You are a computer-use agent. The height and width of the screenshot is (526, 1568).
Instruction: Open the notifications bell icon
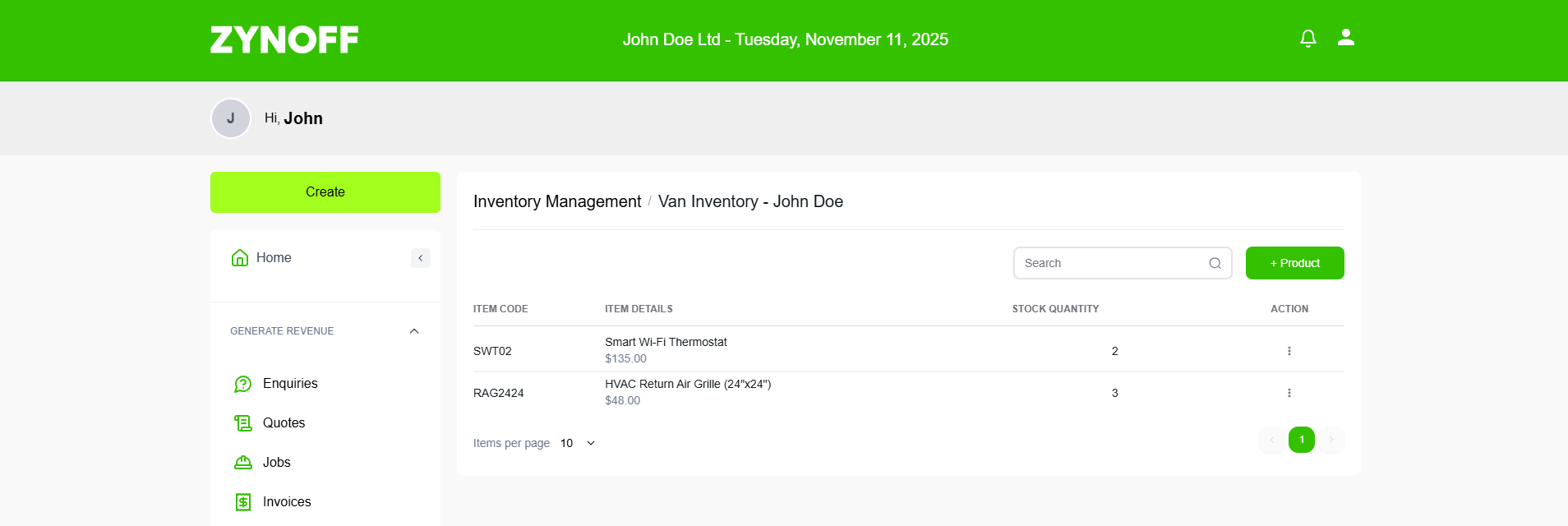[x=1308, y=39]
